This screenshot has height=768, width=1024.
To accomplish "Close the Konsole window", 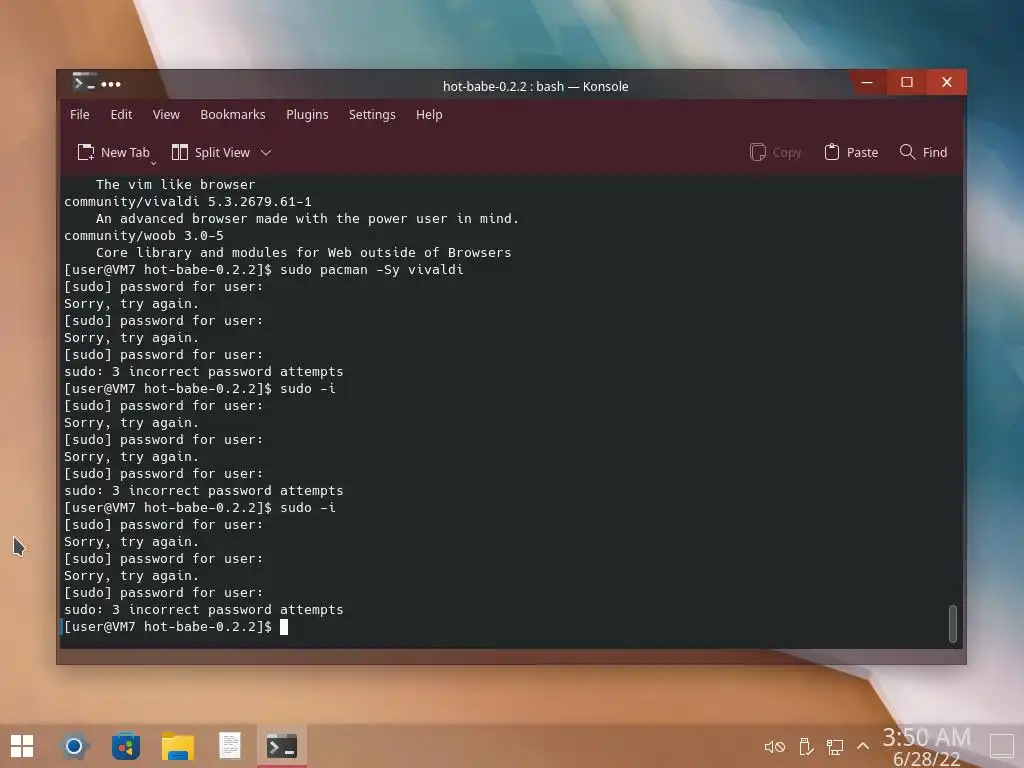I will coord(947,82).
